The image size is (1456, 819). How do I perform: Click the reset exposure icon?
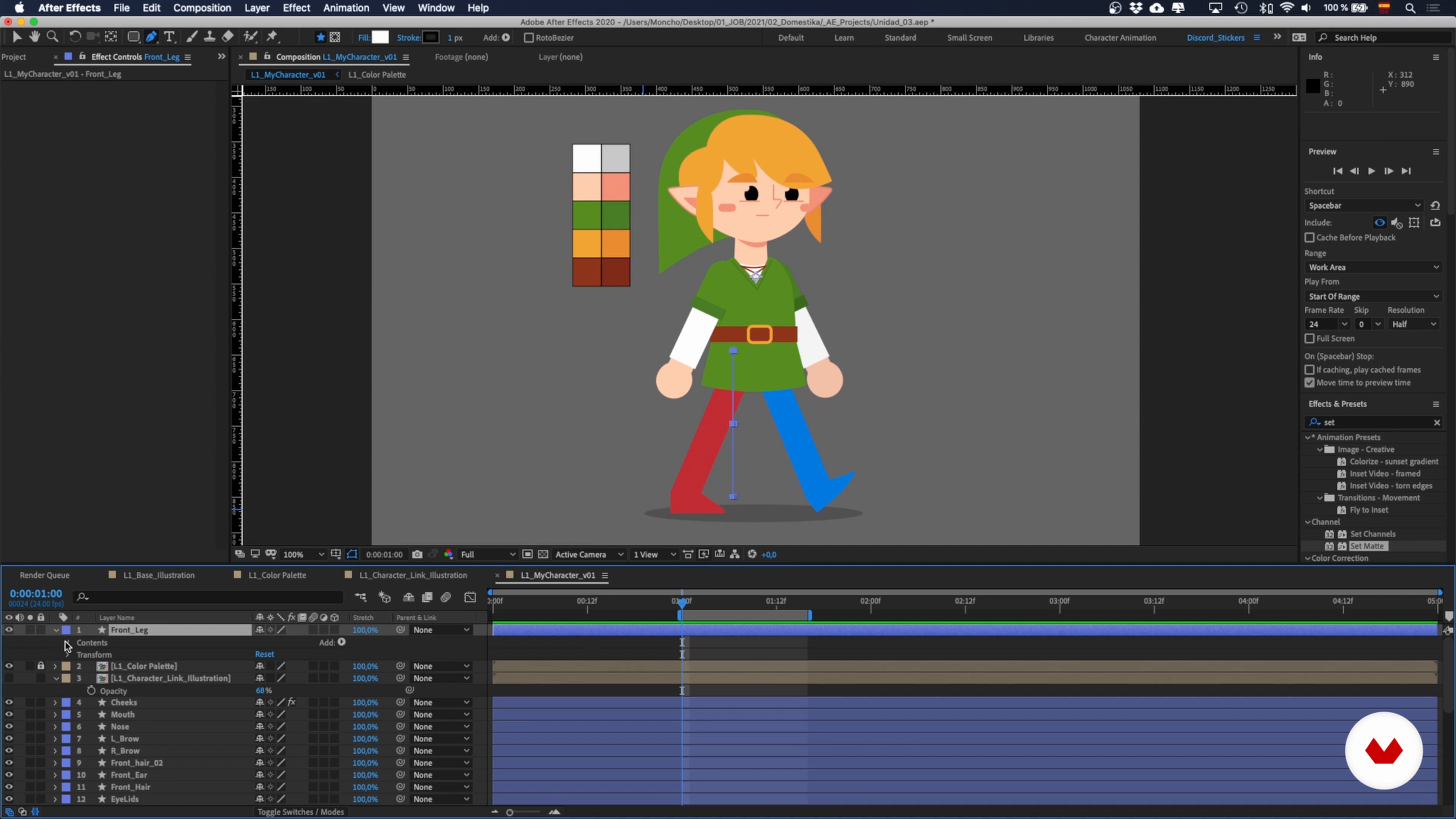click(752, 554)
